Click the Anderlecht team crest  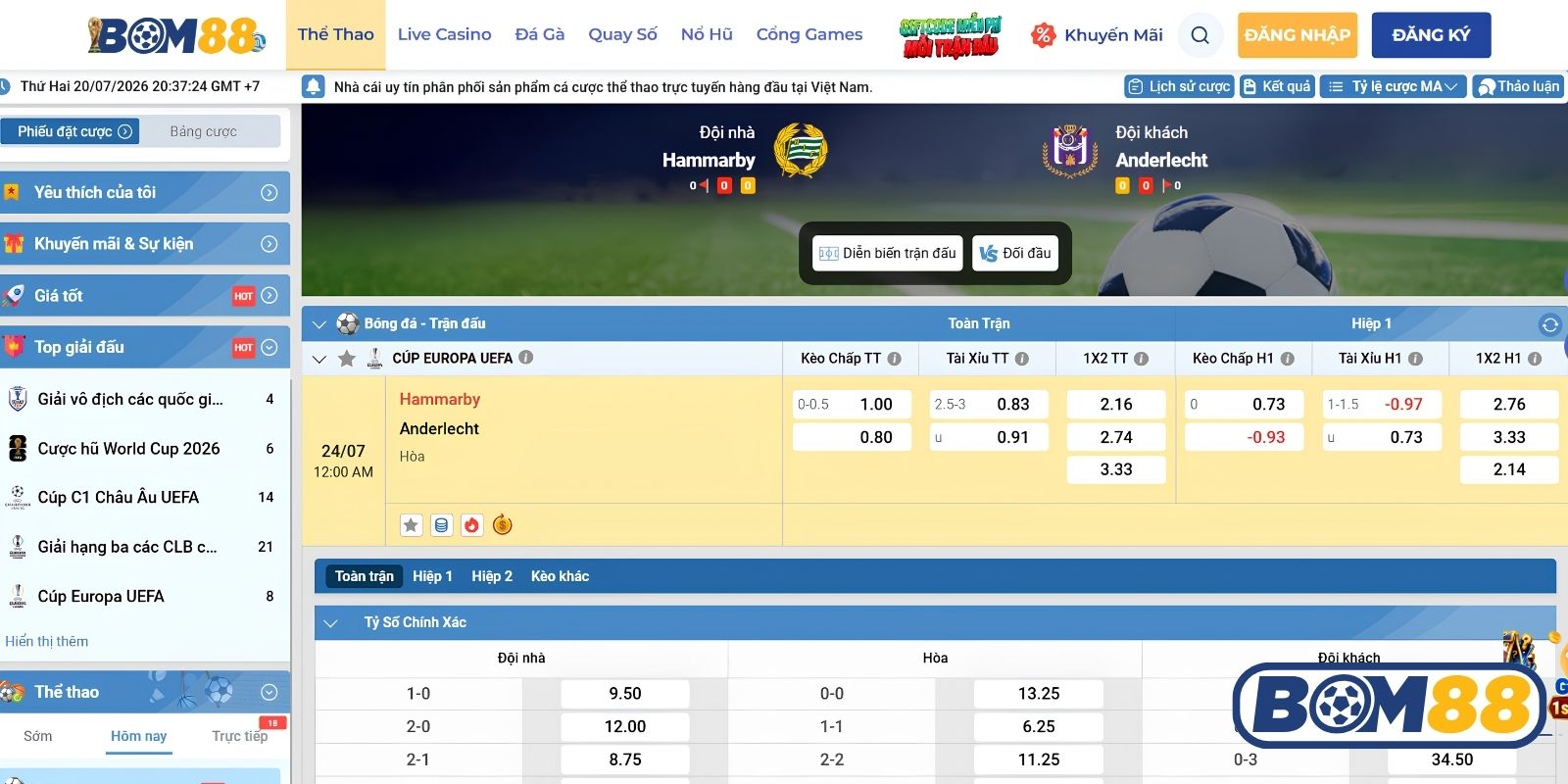[x=1069, y=151]
